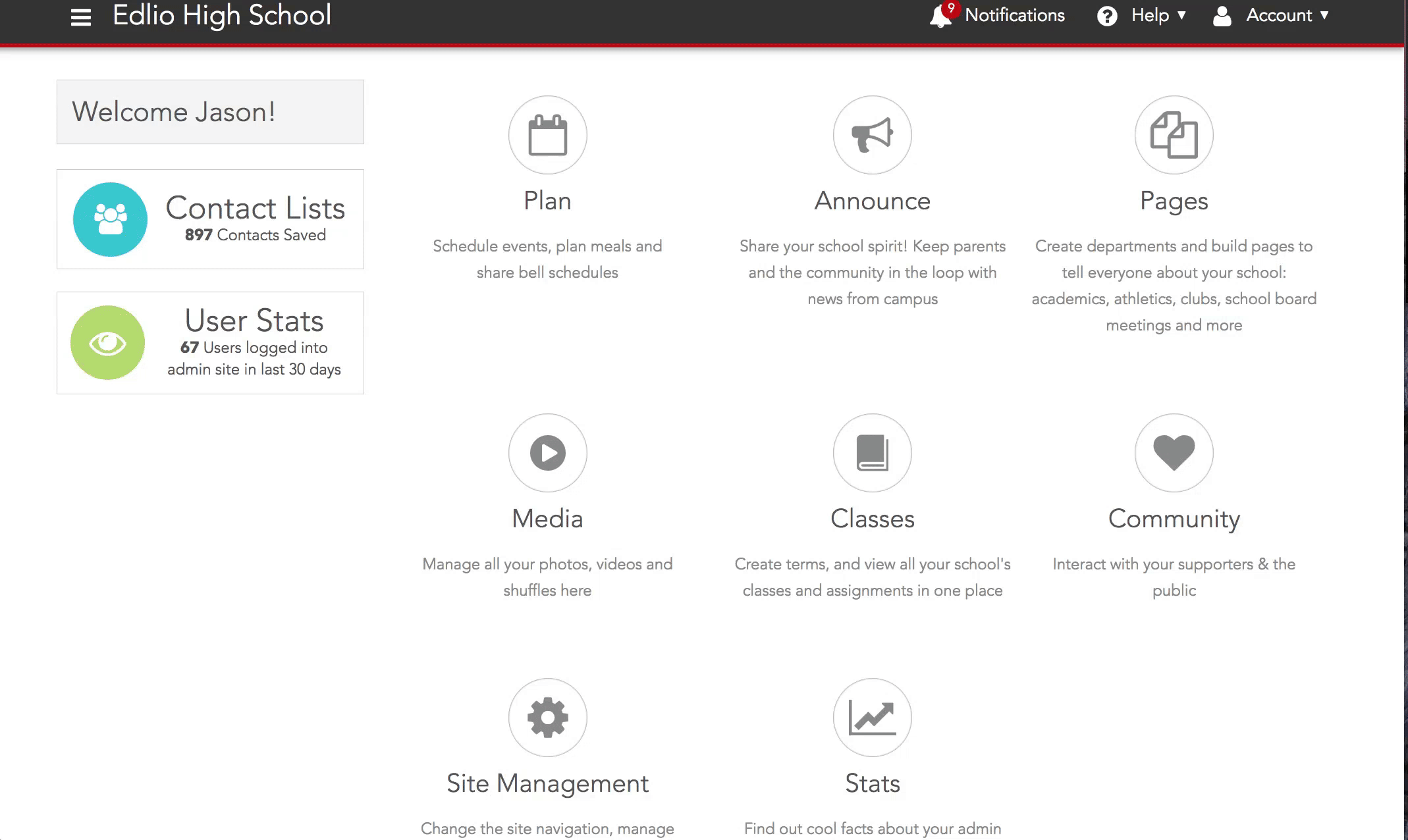Screen dimensions: 1408x840
Task: Open the Stats chart icon
Action: 872,718
